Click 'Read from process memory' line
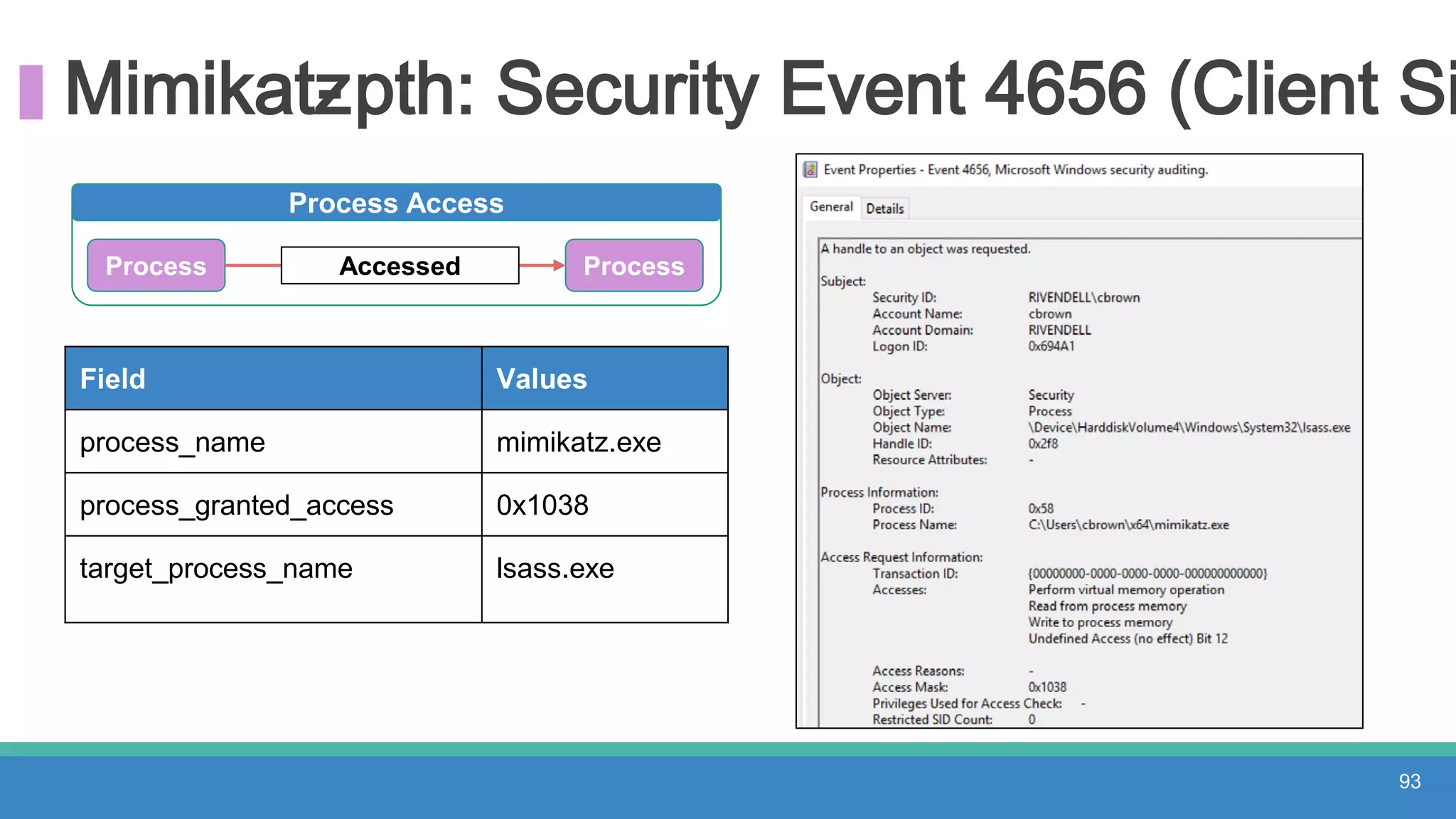 (1108, 606)
